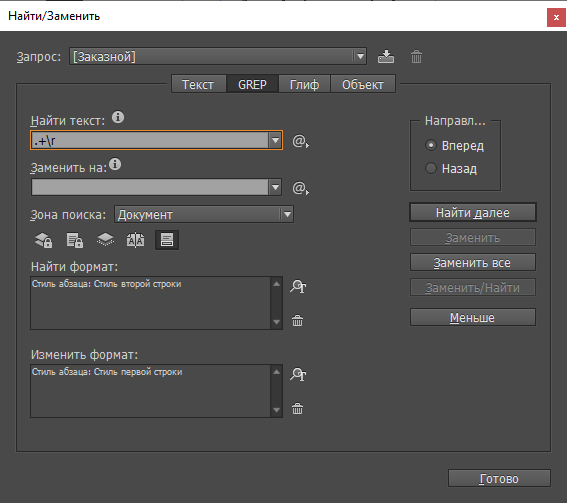Specify attributes to change in Изменить формат
Screen dimensions: 567x503
(x=298, y=375)
